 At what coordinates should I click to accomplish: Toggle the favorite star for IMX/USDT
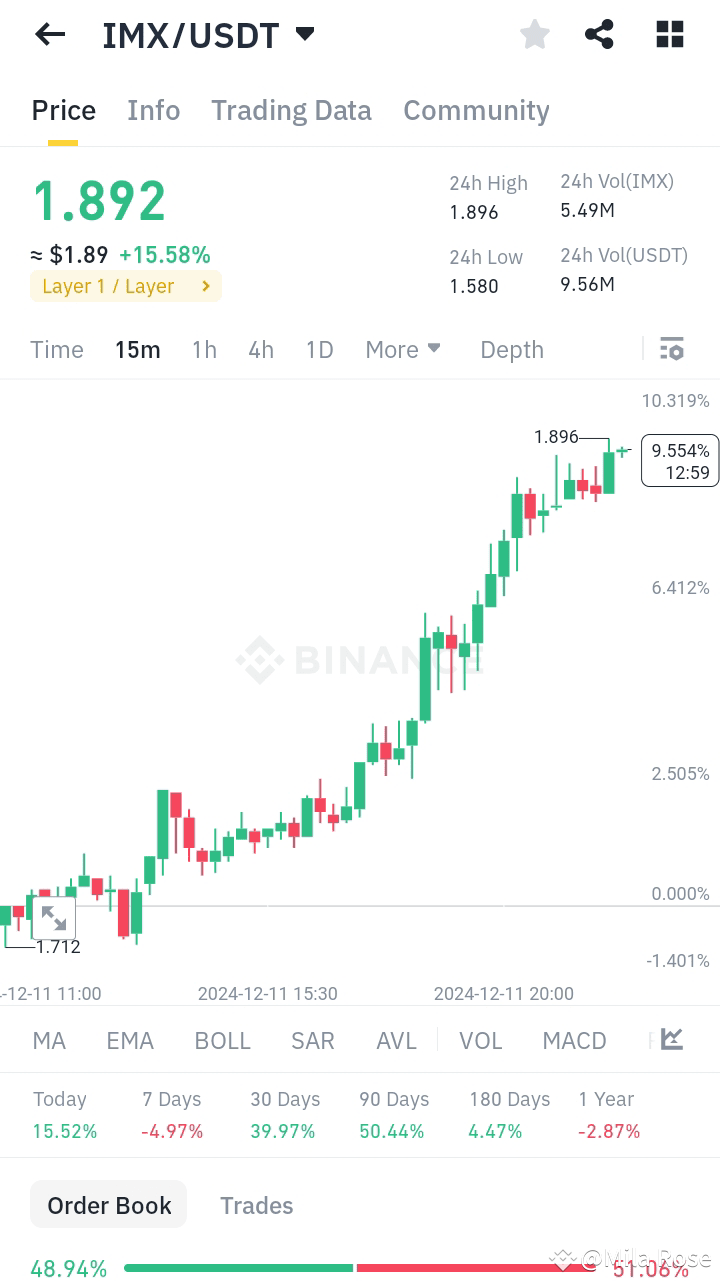(534, 34)
